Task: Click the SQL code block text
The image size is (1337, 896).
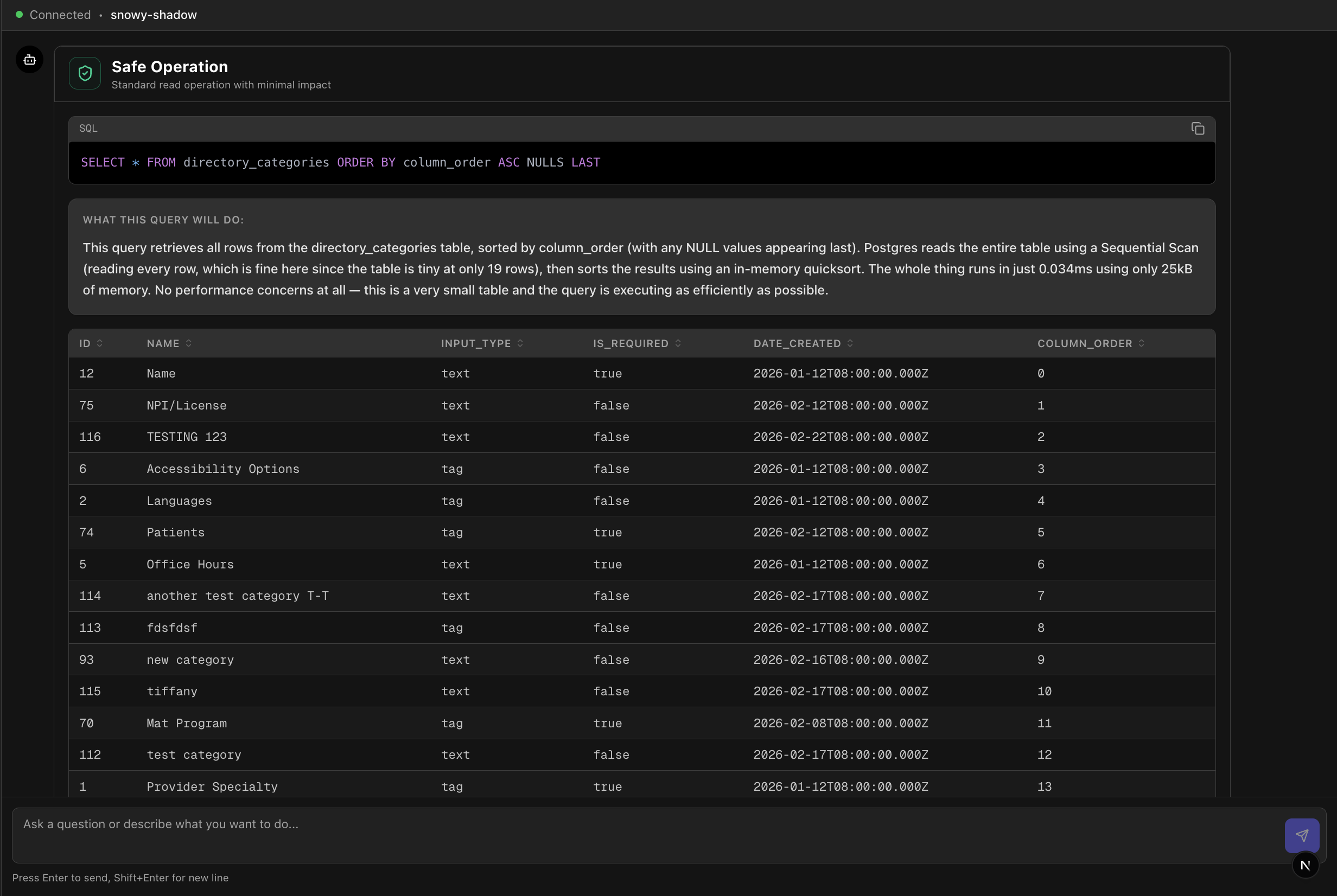Action: [340, 162]
